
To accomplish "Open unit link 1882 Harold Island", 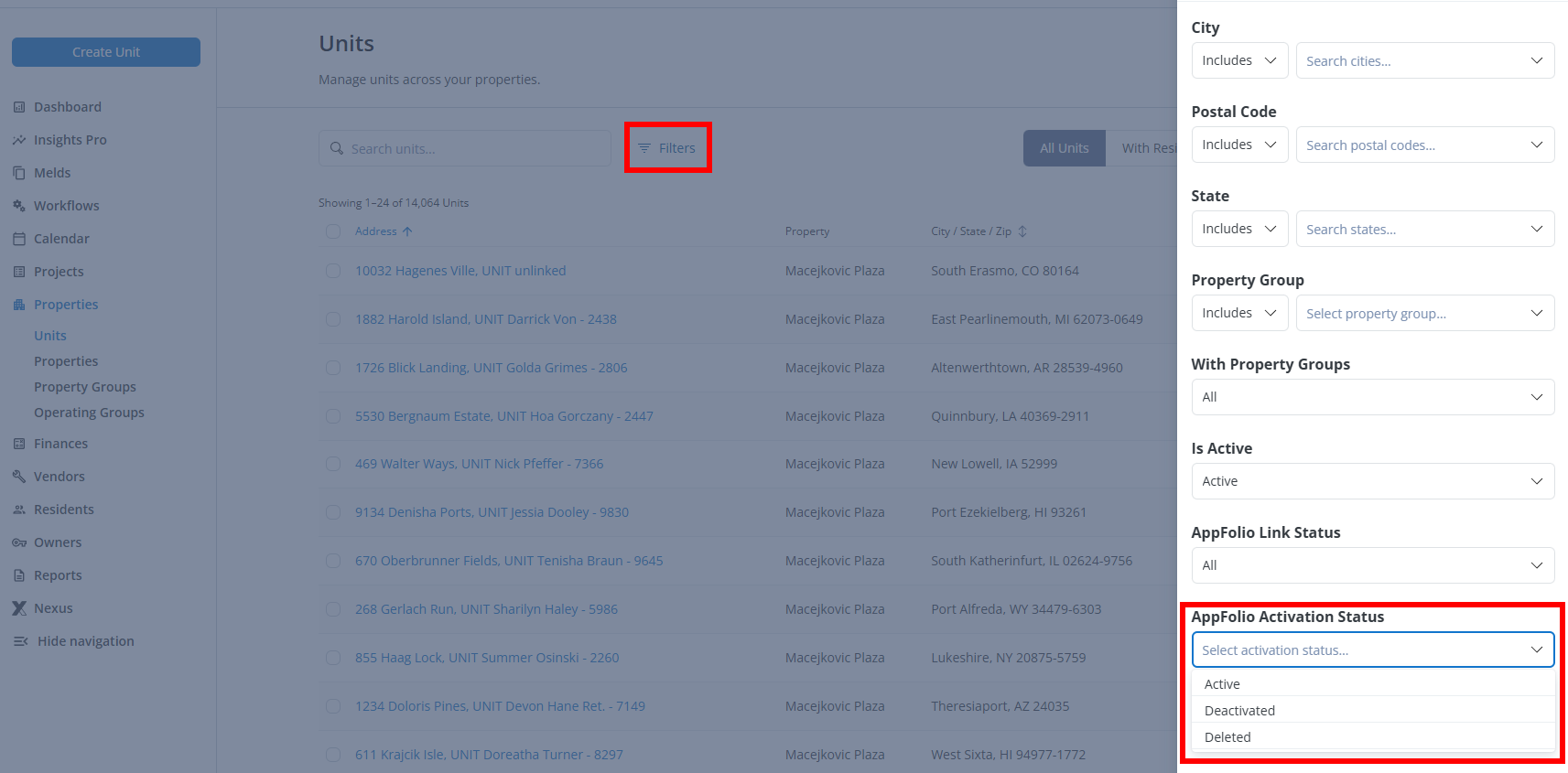I will (486, 319).
